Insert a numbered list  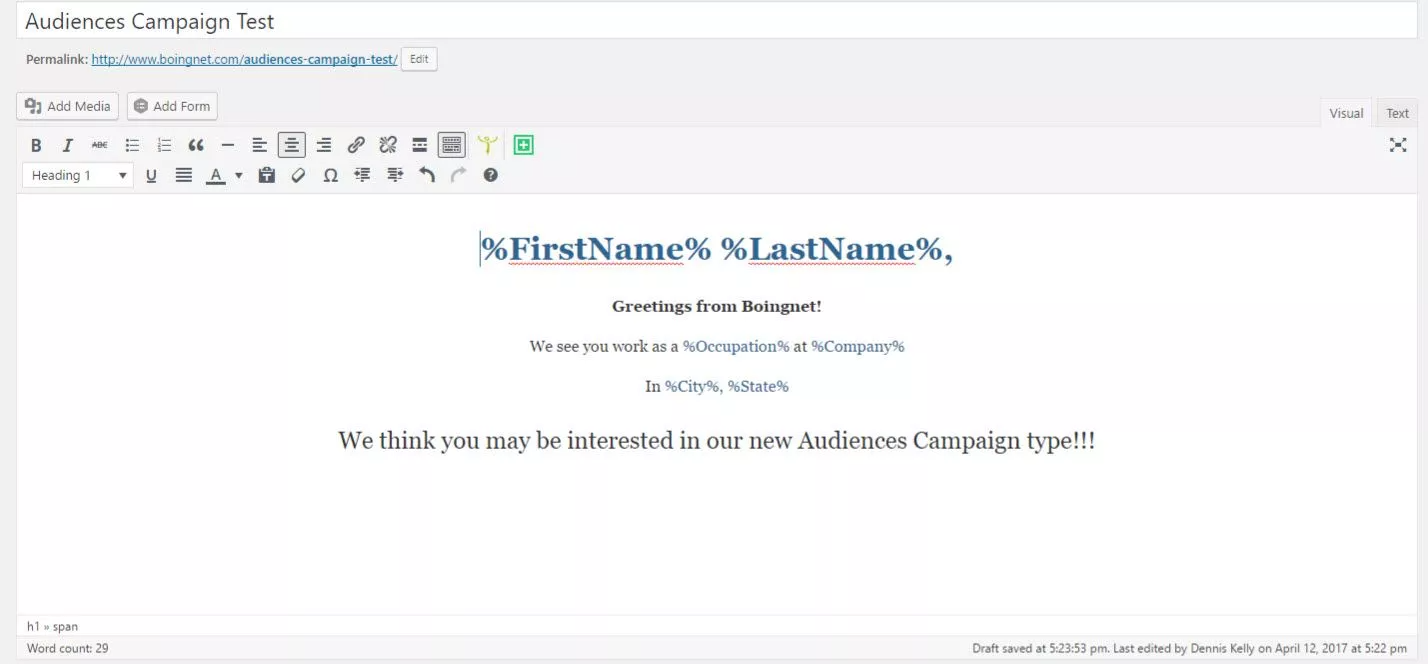pyautogui.click(x=164, y=146)
